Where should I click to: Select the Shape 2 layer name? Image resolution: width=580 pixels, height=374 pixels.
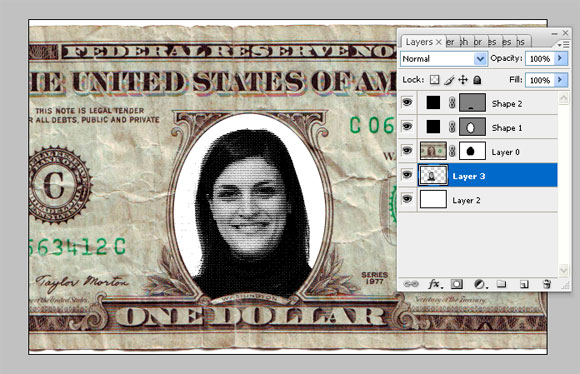(507, 104)
